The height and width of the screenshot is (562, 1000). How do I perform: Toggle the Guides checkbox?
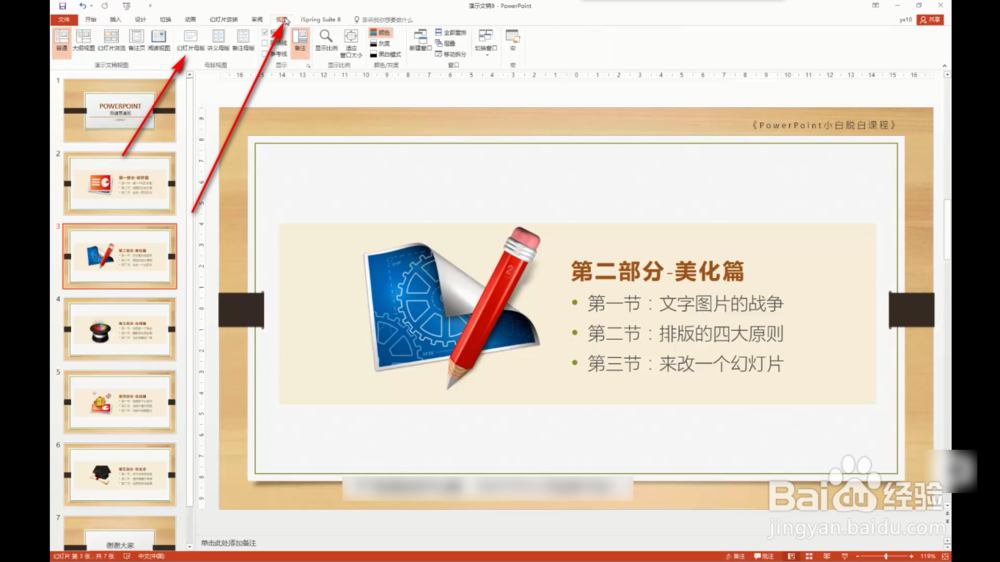pyautogui.click(x=265, y=54)
